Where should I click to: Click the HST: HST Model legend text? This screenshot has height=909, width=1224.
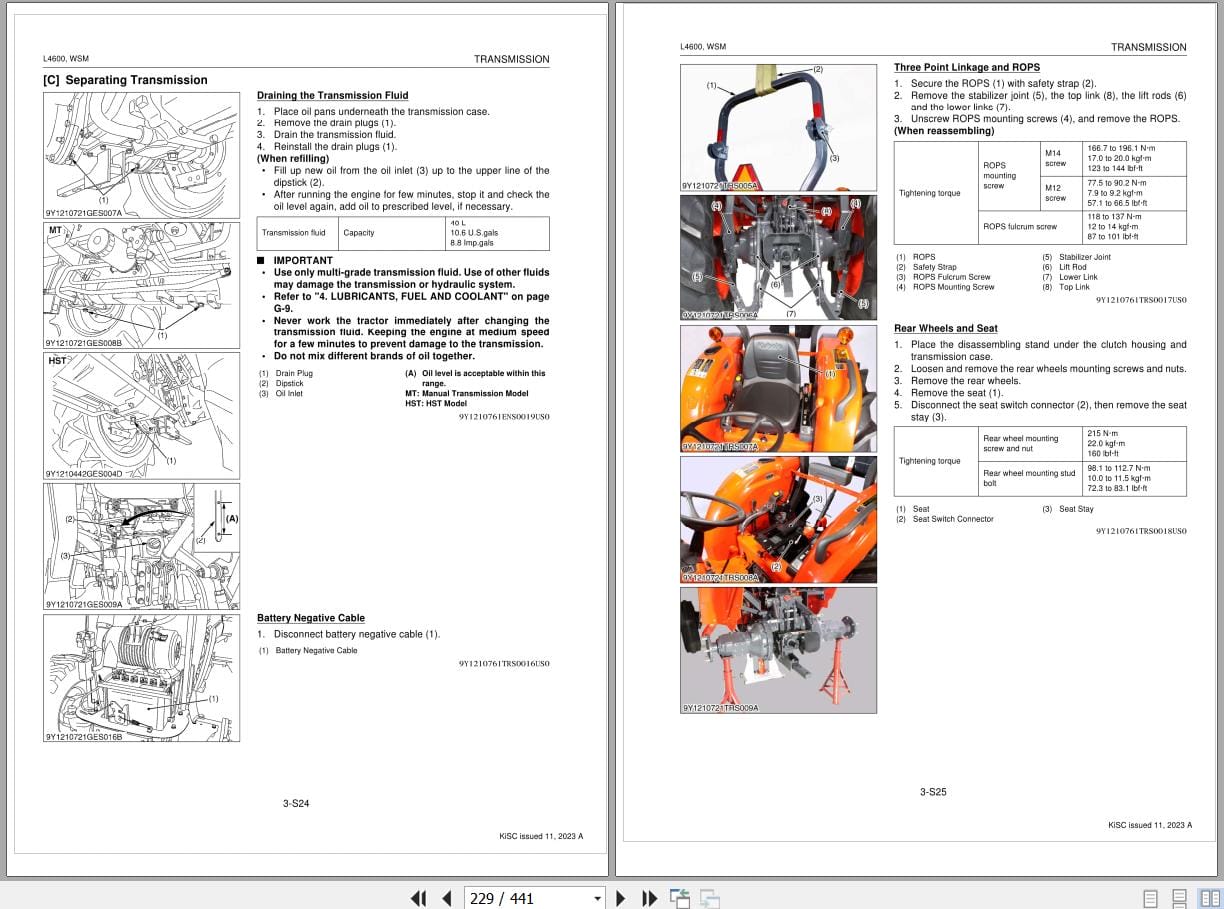pyautogui.click(x=436, y=404)
